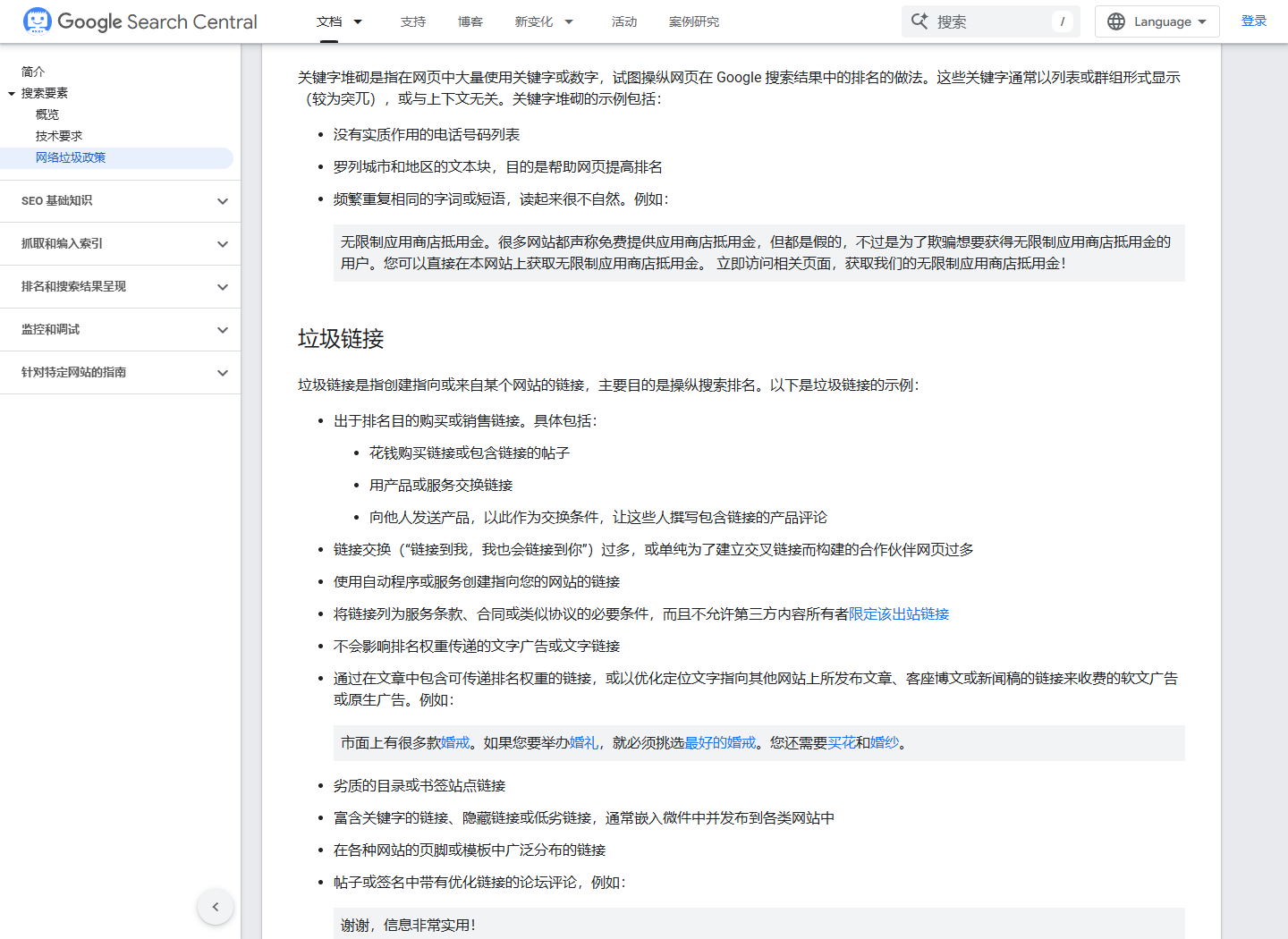Screen dimensions: 1288x939
Task: Open the 新变化 tab
Action: coord(534,21)
